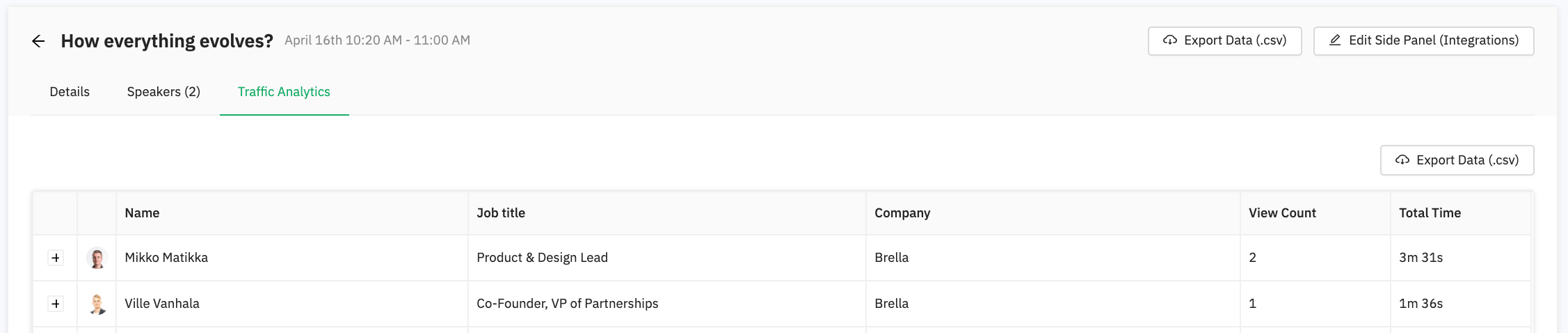Image resolution: width=1568 pixels, height=333 pixels.
Task: Click the View Count column header
Action: (1282, 213)
